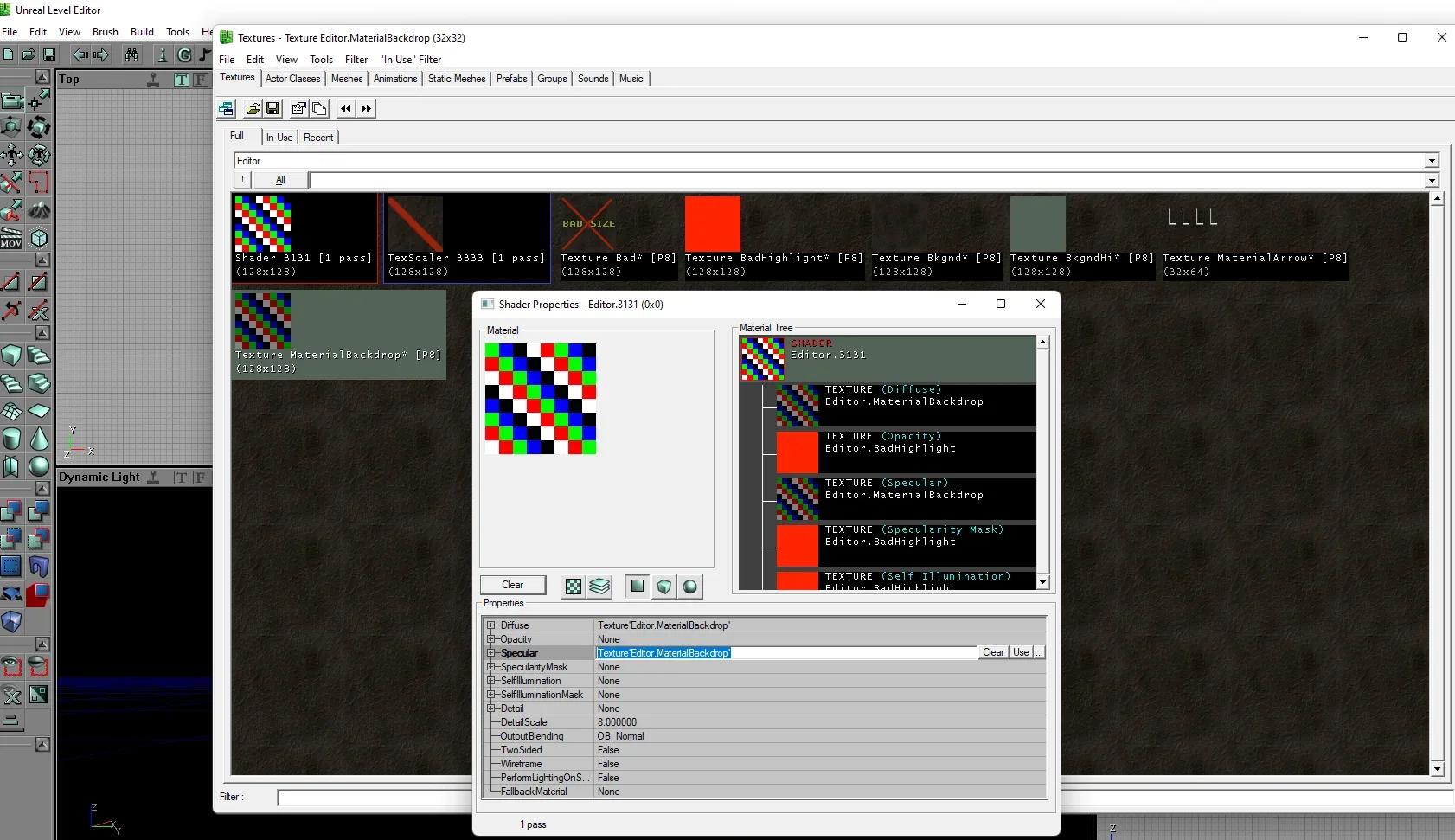
Task: Toggle the T button in Top viewport header
Action: coord(182,80)
